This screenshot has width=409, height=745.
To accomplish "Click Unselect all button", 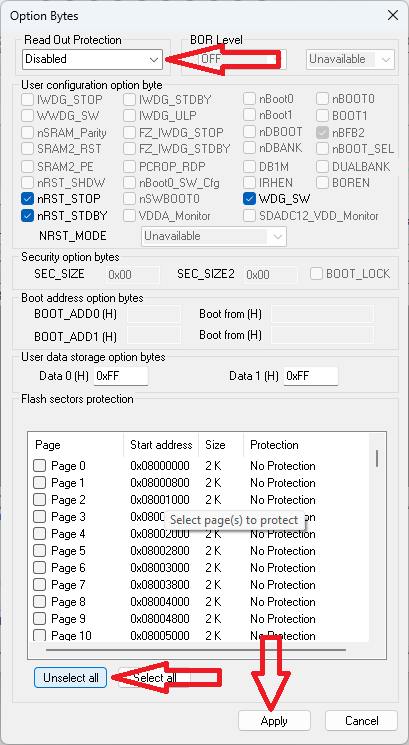I will (x=70, y=678).
